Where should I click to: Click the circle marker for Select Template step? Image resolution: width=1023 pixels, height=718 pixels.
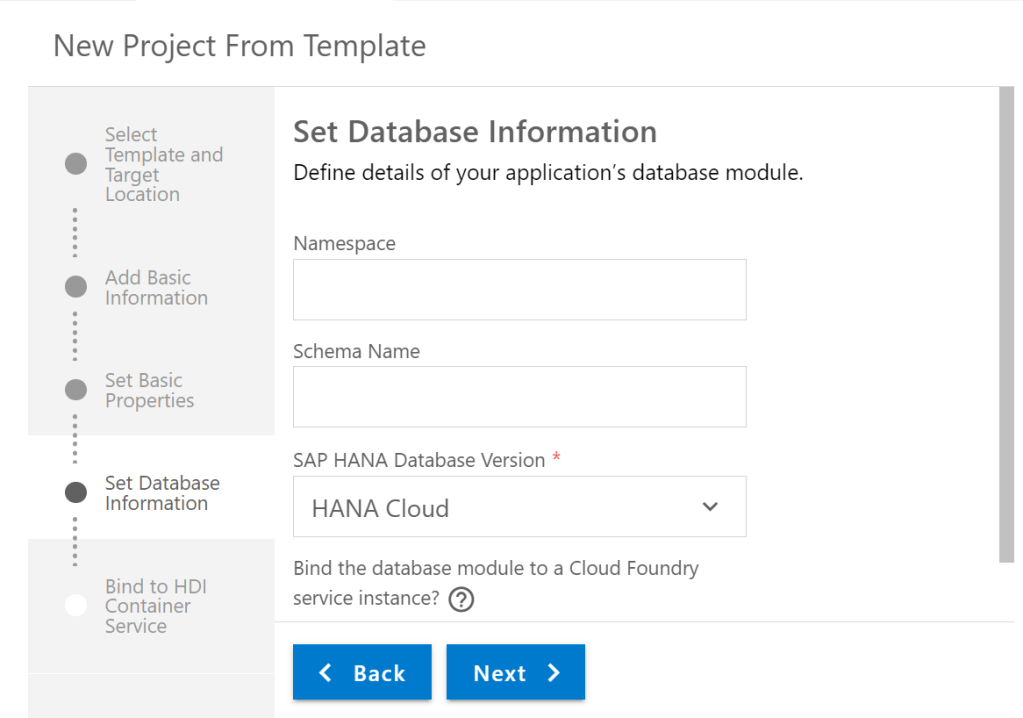tap(76, 164)
